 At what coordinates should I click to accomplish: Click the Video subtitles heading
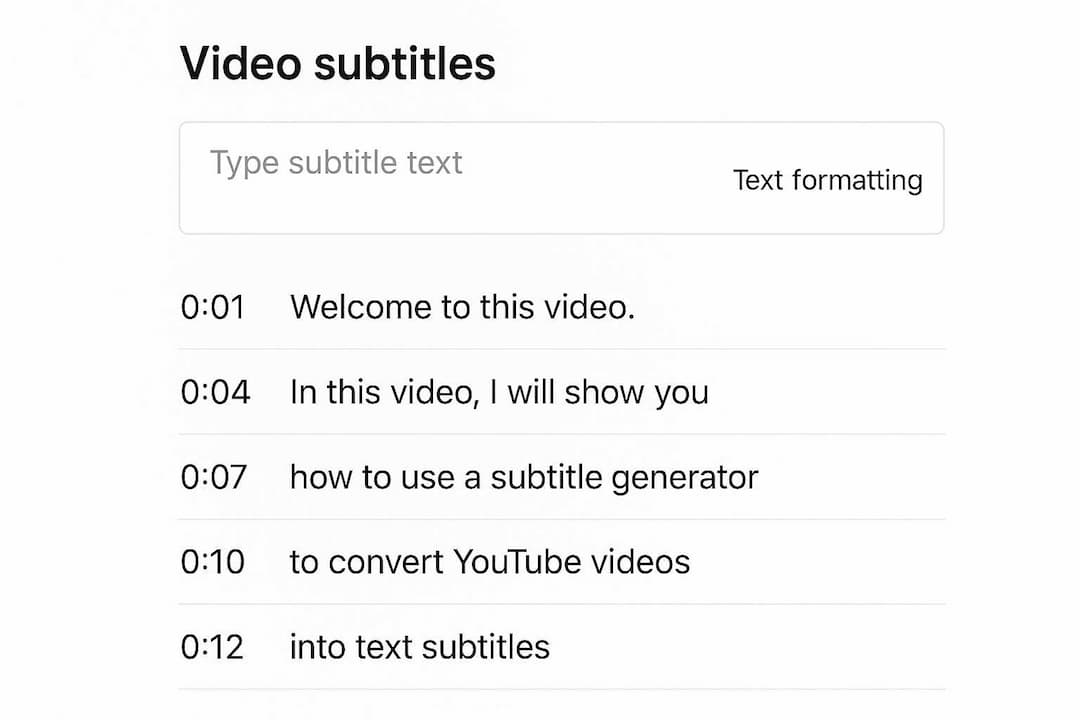337,63
